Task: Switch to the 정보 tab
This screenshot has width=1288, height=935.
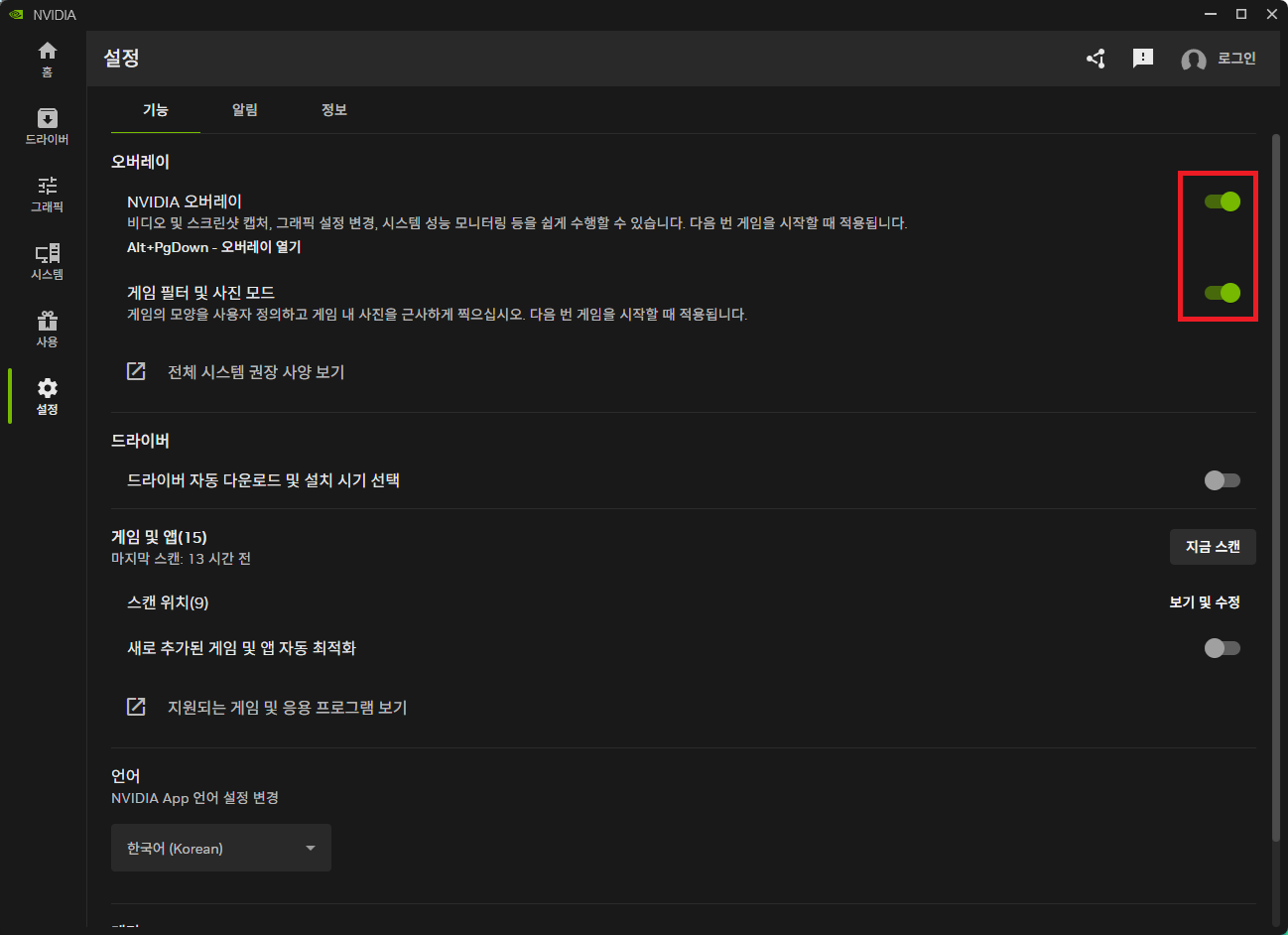Action: pyautogui.click(x=334, y=110)
